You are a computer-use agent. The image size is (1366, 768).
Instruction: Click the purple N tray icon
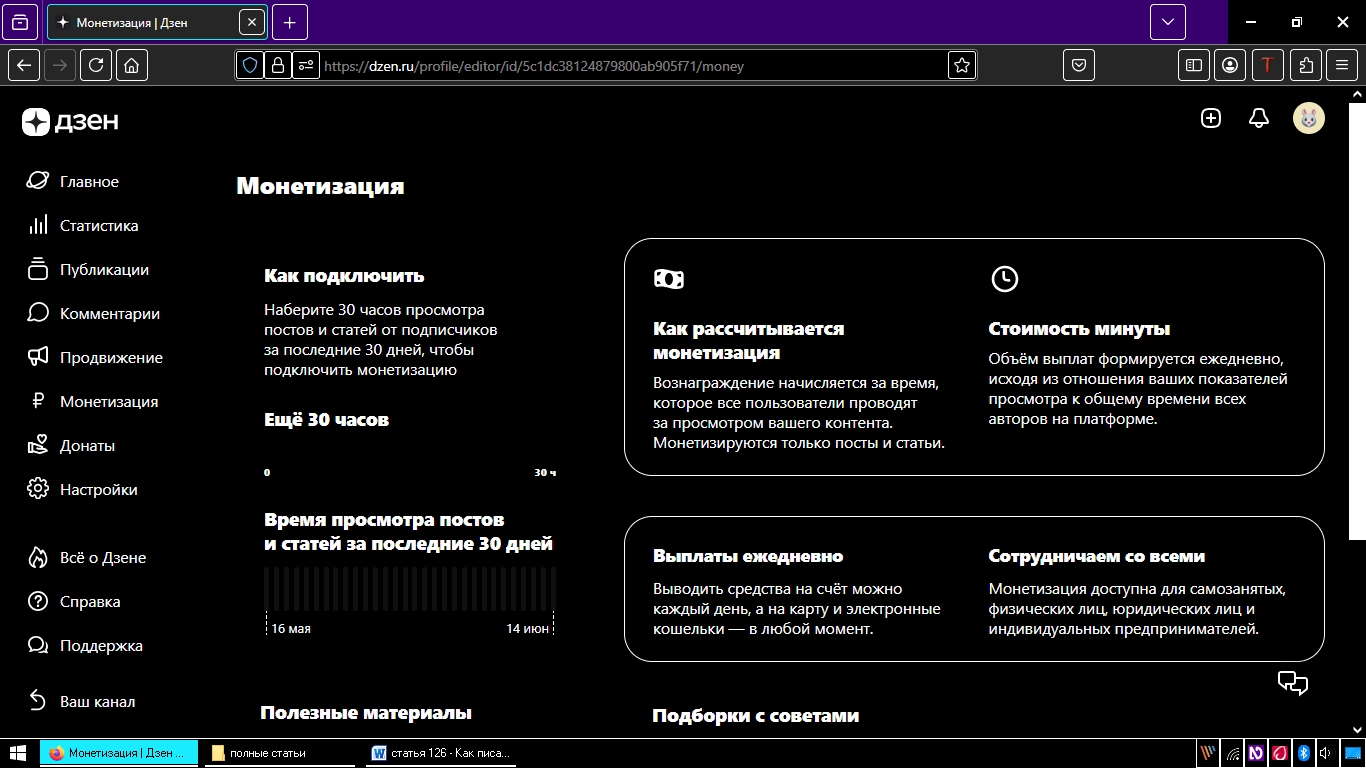[1256, 753]
